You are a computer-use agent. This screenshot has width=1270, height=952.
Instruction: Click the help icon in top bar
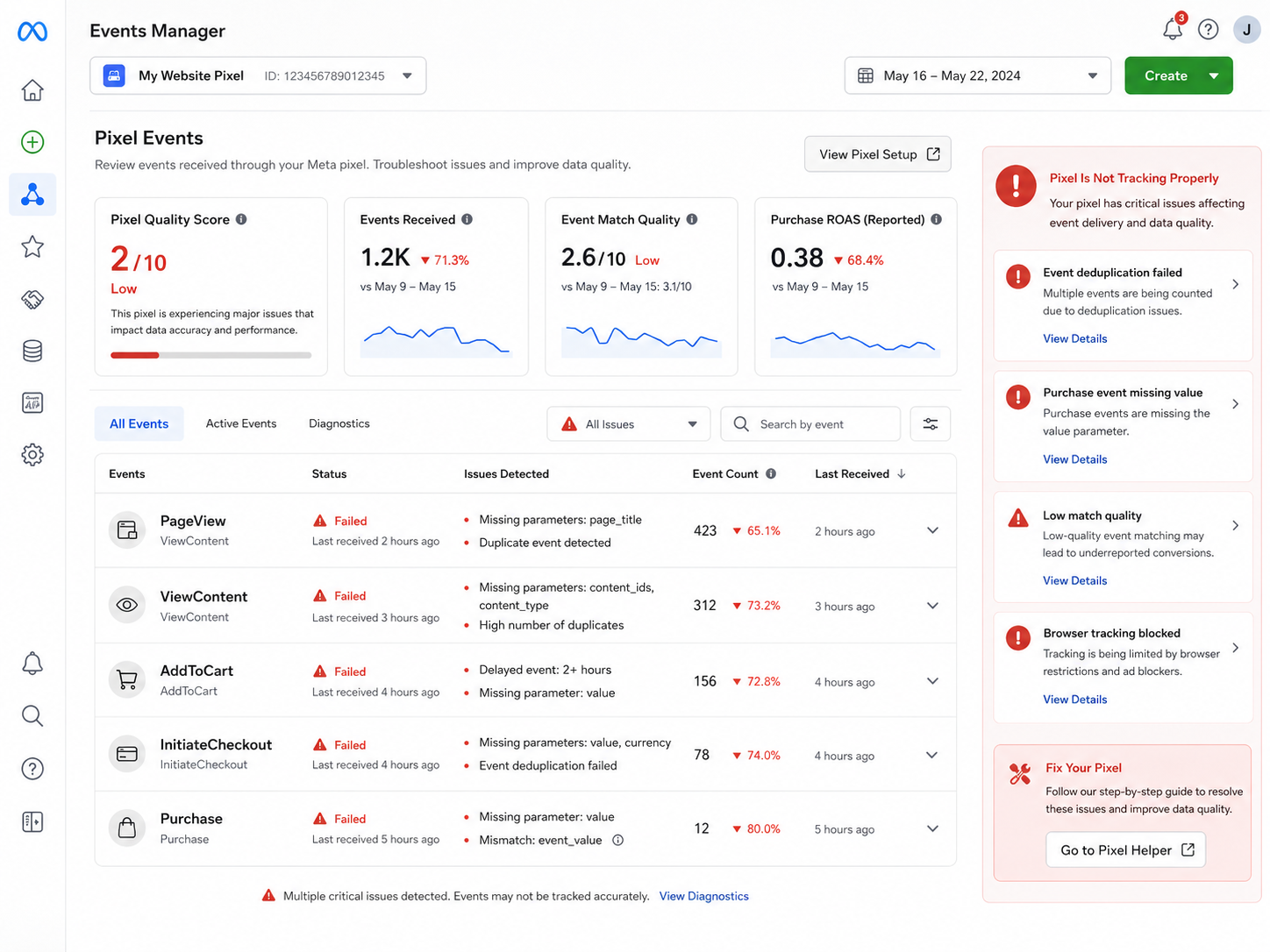coord(1209,30)
